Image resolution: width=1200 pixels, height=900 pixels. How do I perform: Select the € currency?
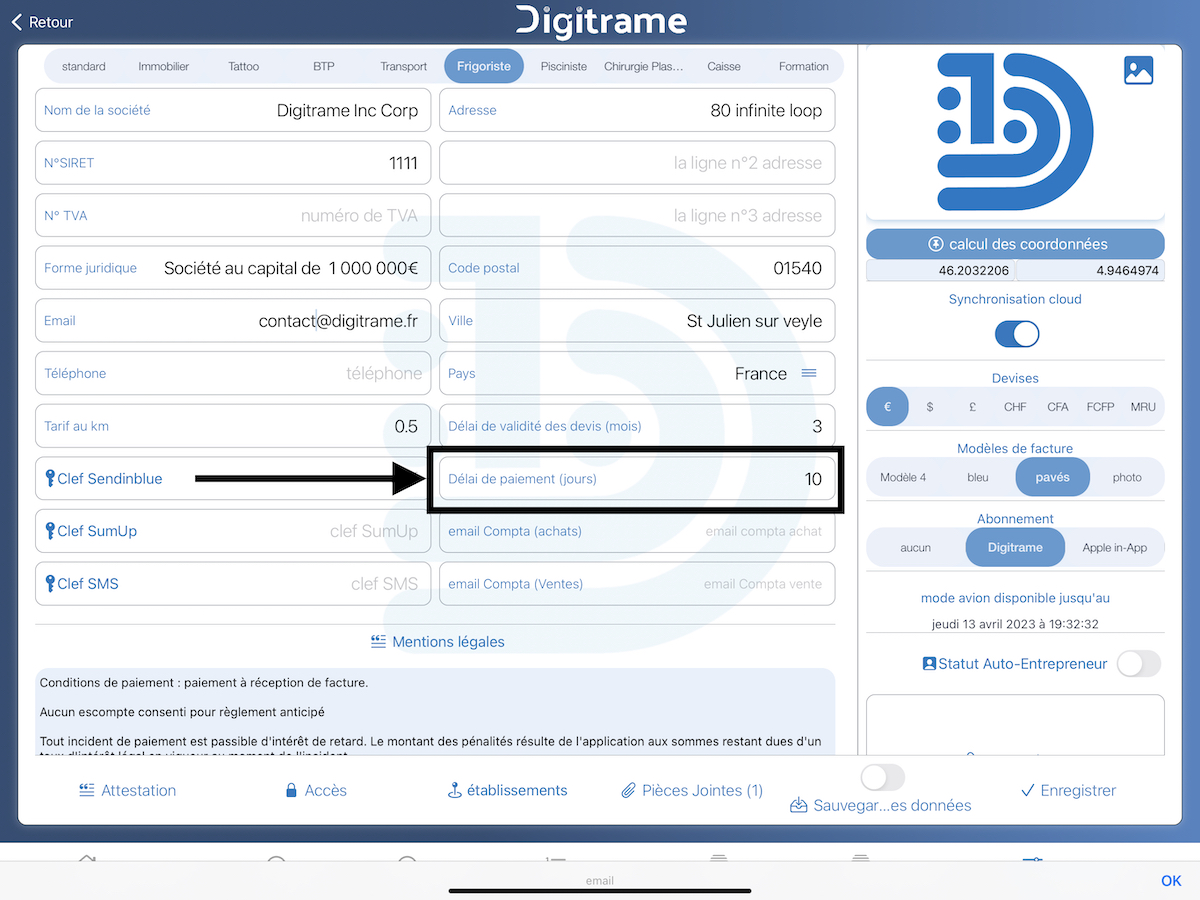click(887, 407)
